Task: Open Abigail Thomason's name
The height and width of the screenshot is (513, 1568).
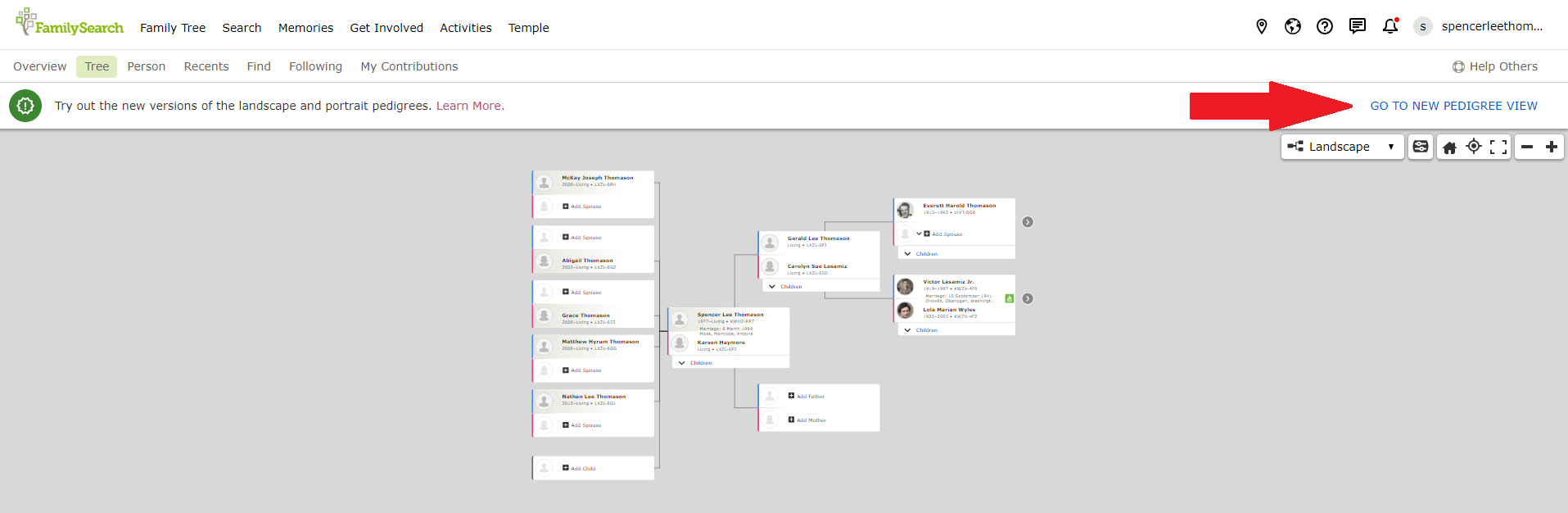Action: point(587,261)
